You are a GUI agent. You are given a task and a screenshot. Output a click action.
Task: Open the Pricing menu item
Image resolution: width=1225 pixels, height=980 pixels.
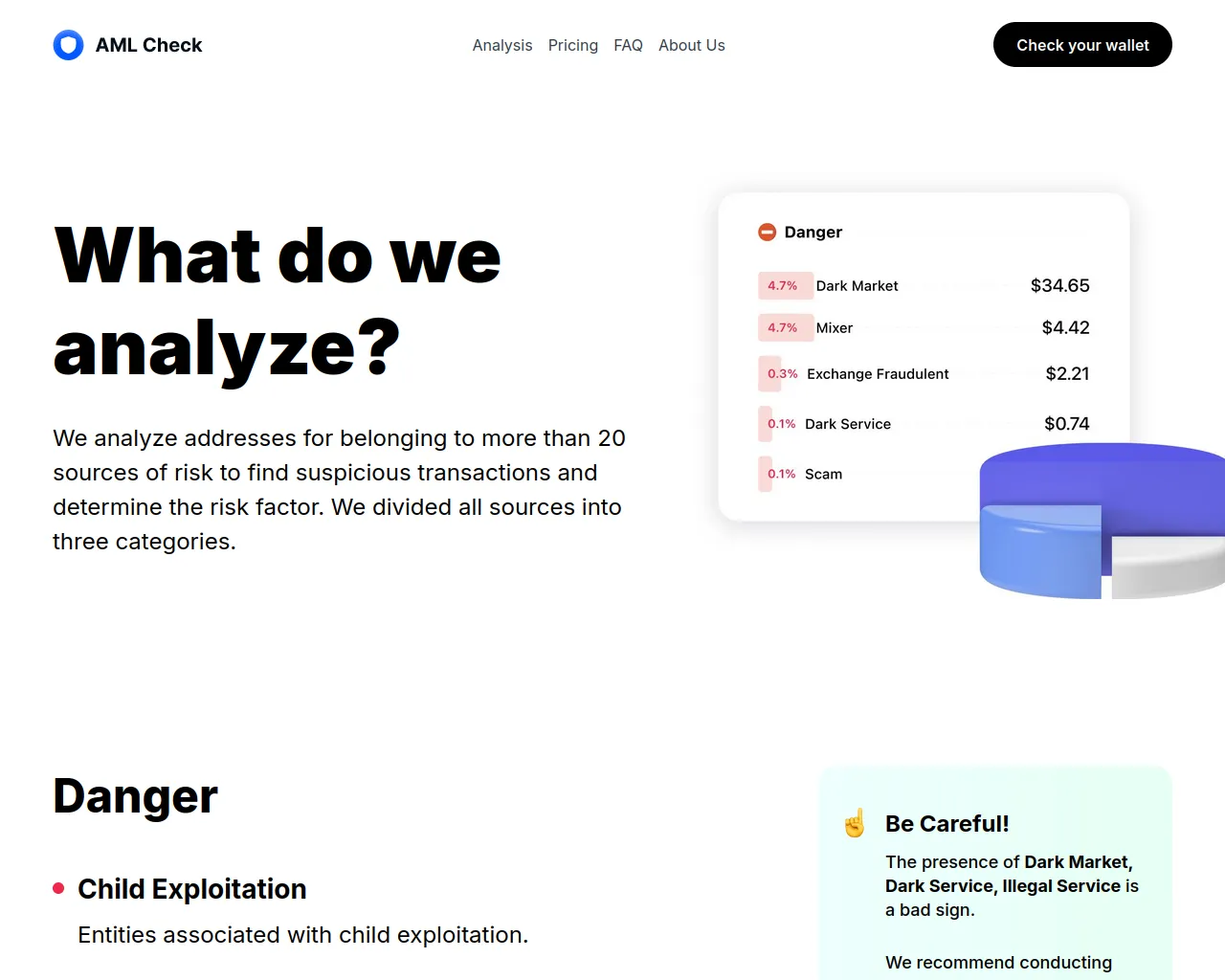pyautogui.click(x=573, y=45)
